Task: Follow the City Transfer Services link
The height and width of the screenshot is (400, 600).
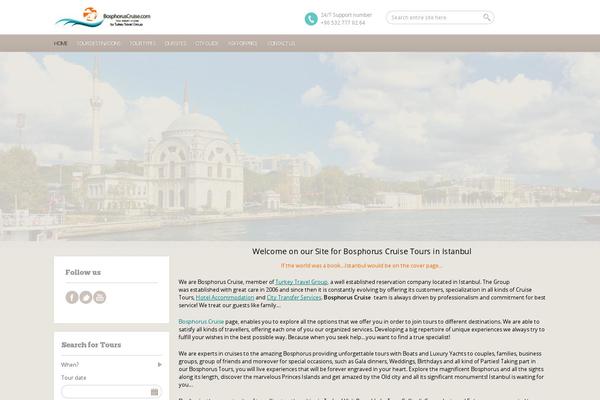Action: pyautogui.click(x=293, y=297)
